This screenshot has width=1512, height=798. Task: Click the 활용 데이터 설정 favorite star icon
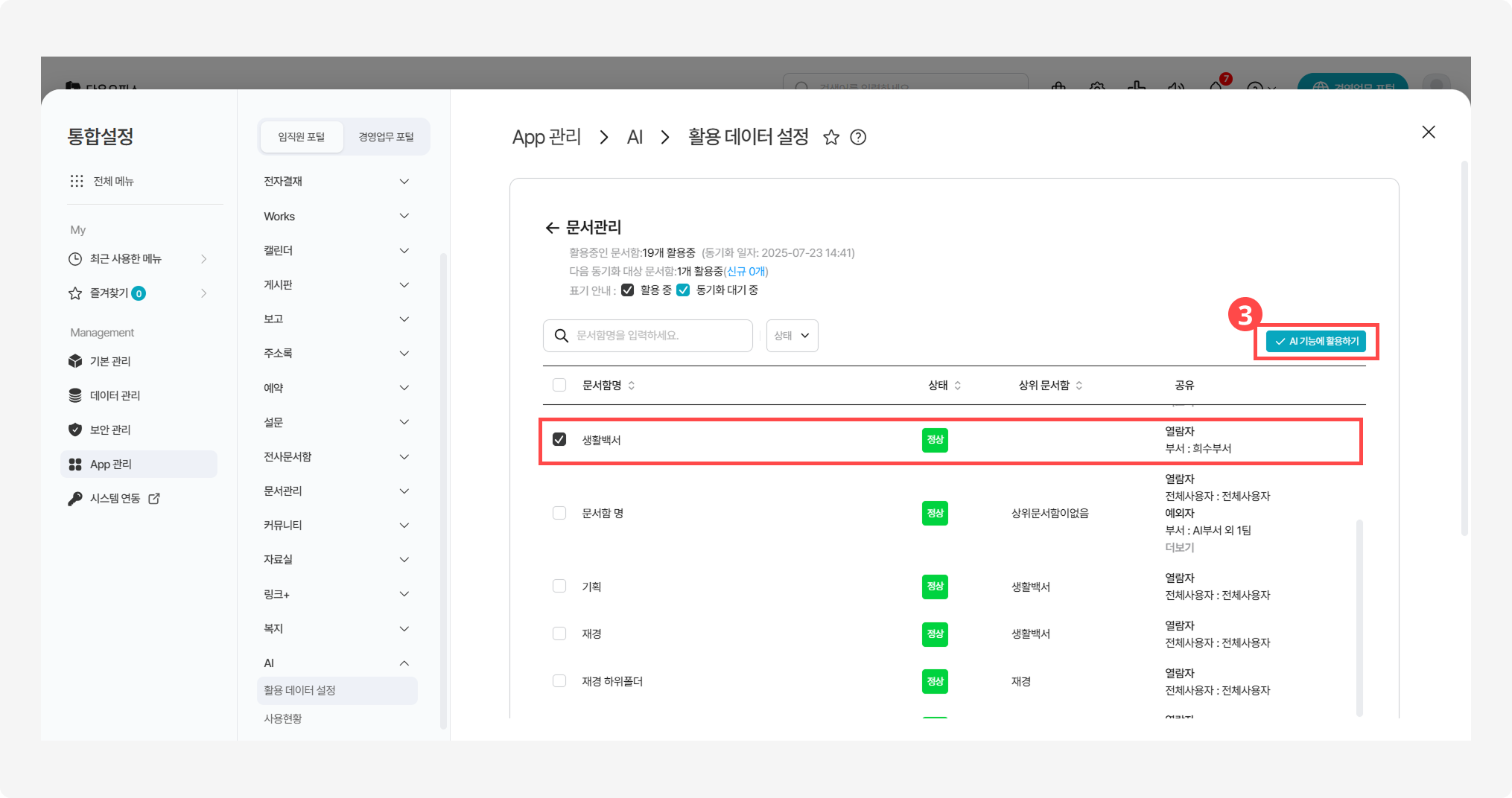[831, 137]
